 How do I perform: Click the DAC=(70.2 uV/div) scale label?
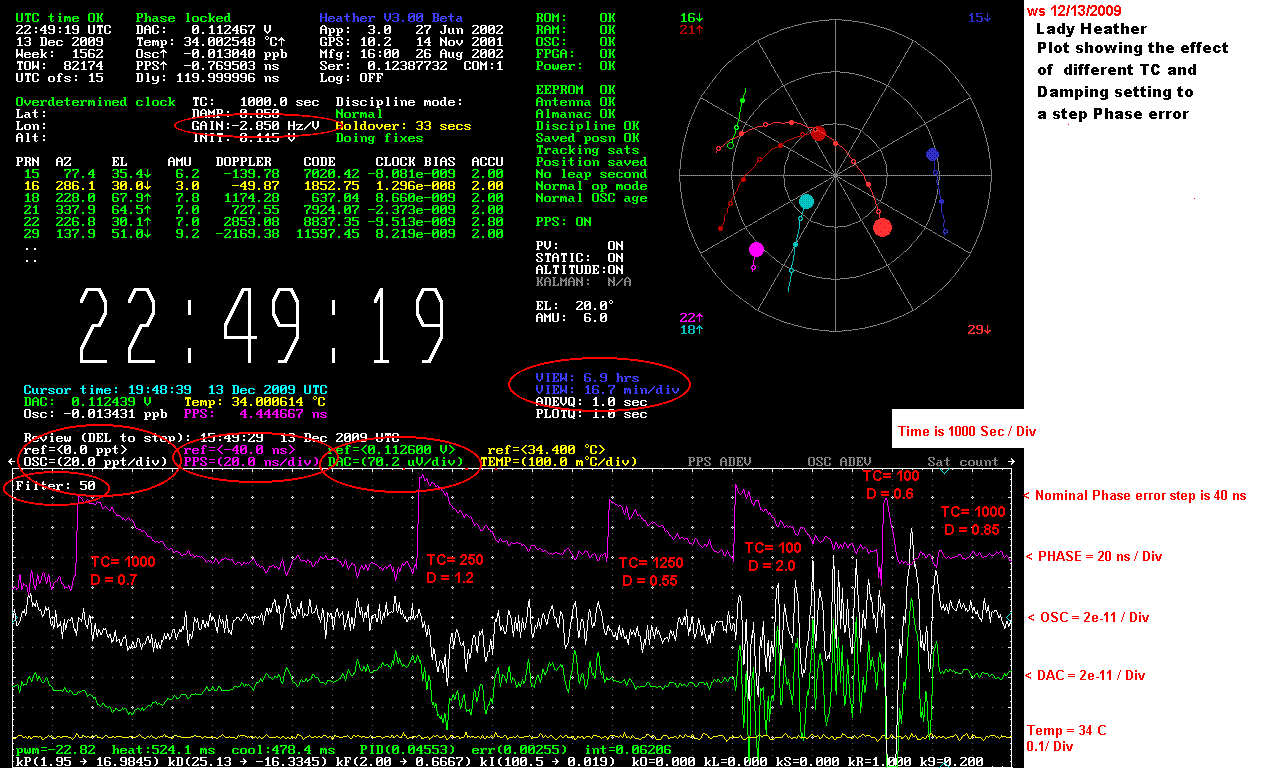395,462
